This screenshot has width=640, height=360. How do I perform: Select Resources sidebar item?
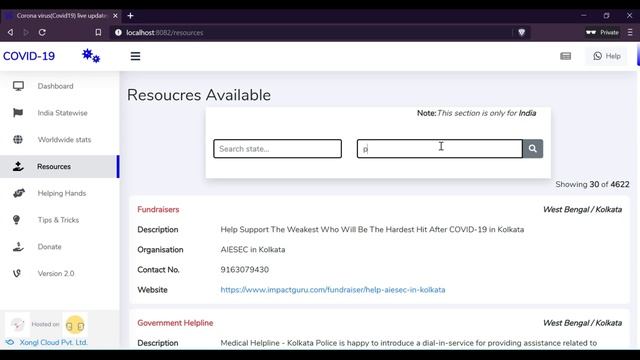tap(60, 167)
